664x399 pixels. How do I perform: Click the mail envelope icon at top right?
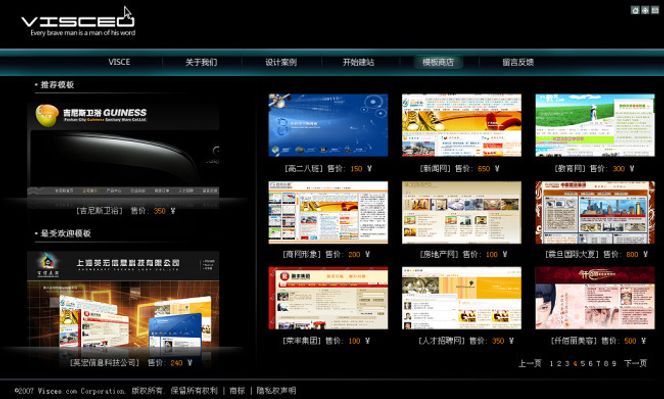[x=655, y=10]
